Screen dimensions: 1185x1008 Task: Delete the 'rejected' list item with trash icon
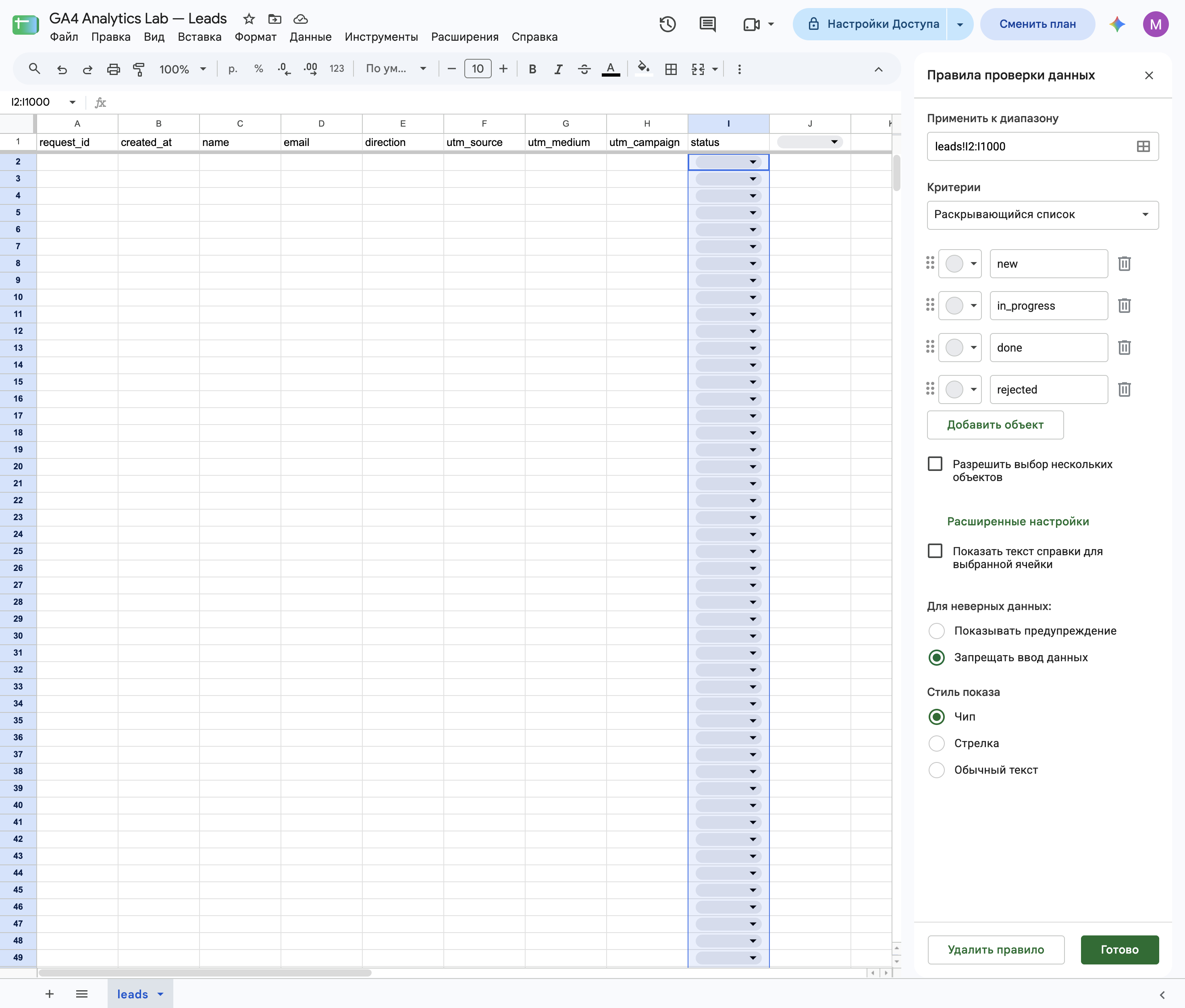[x=1125, y=389]
